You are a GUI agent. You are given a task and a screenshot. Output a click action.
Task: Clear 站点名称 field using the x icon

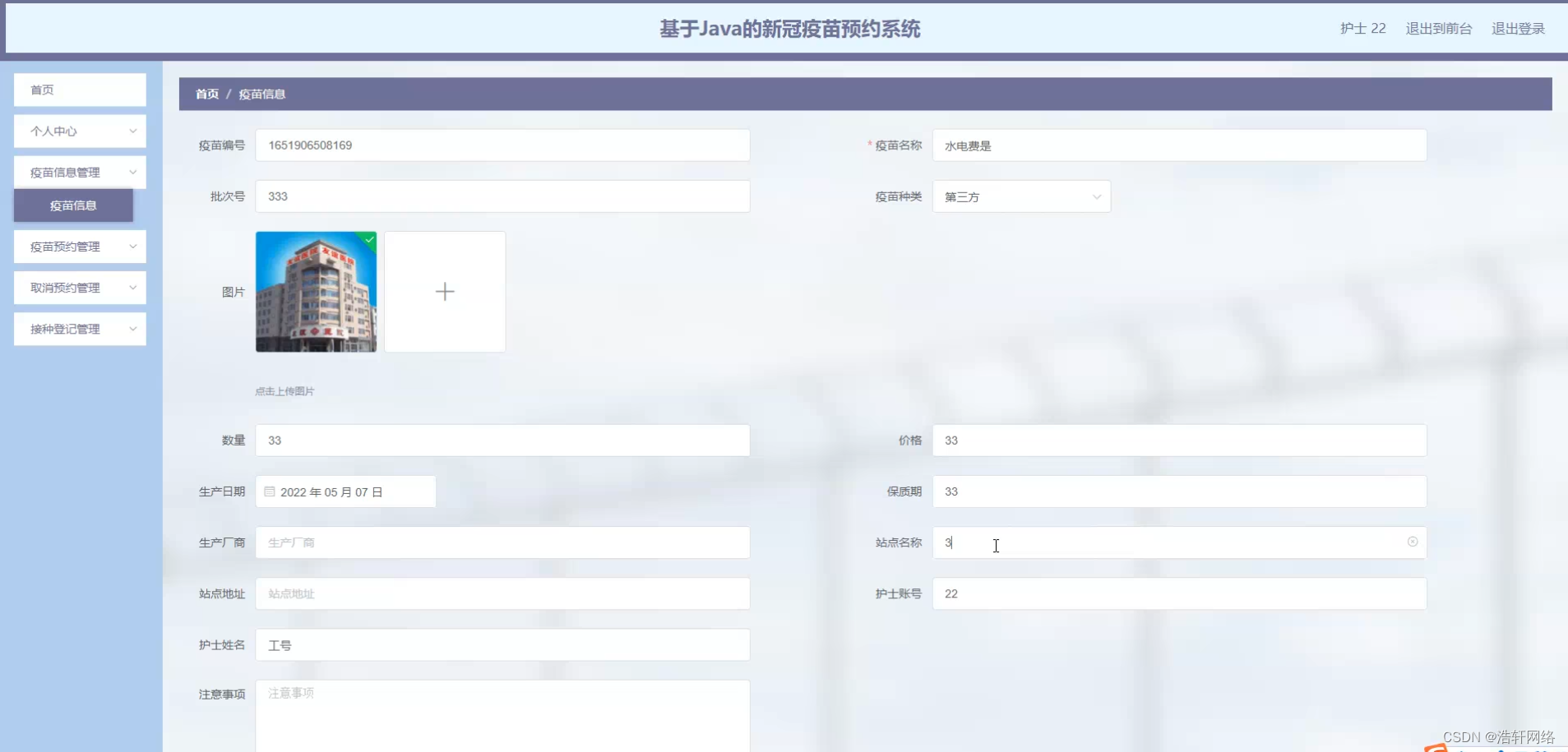coord(1413,542)
